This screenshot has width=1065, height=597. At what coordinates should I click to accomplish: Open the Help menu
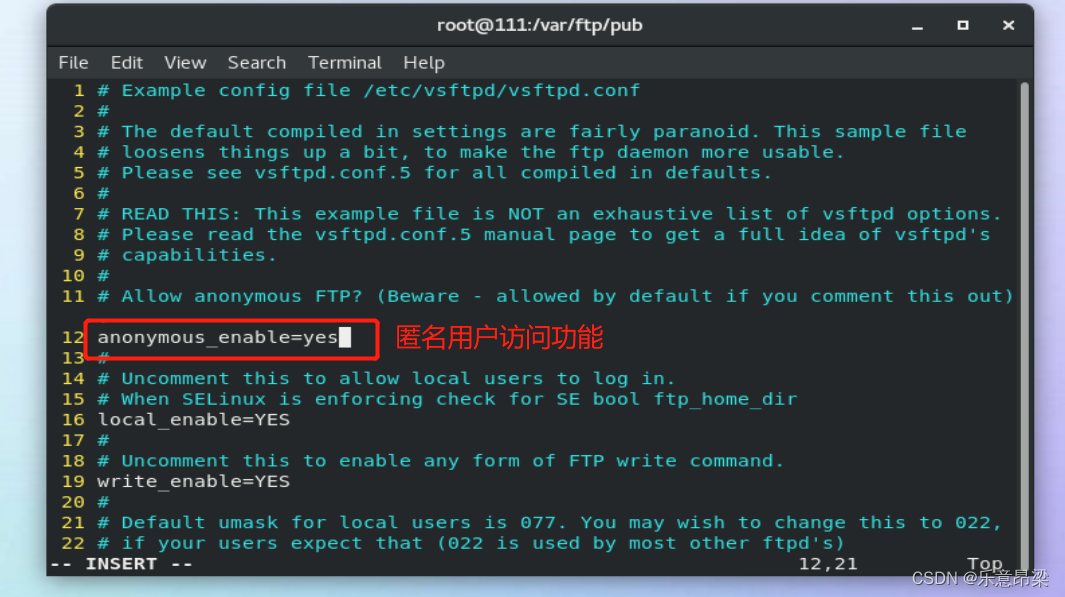coord(423,62)
